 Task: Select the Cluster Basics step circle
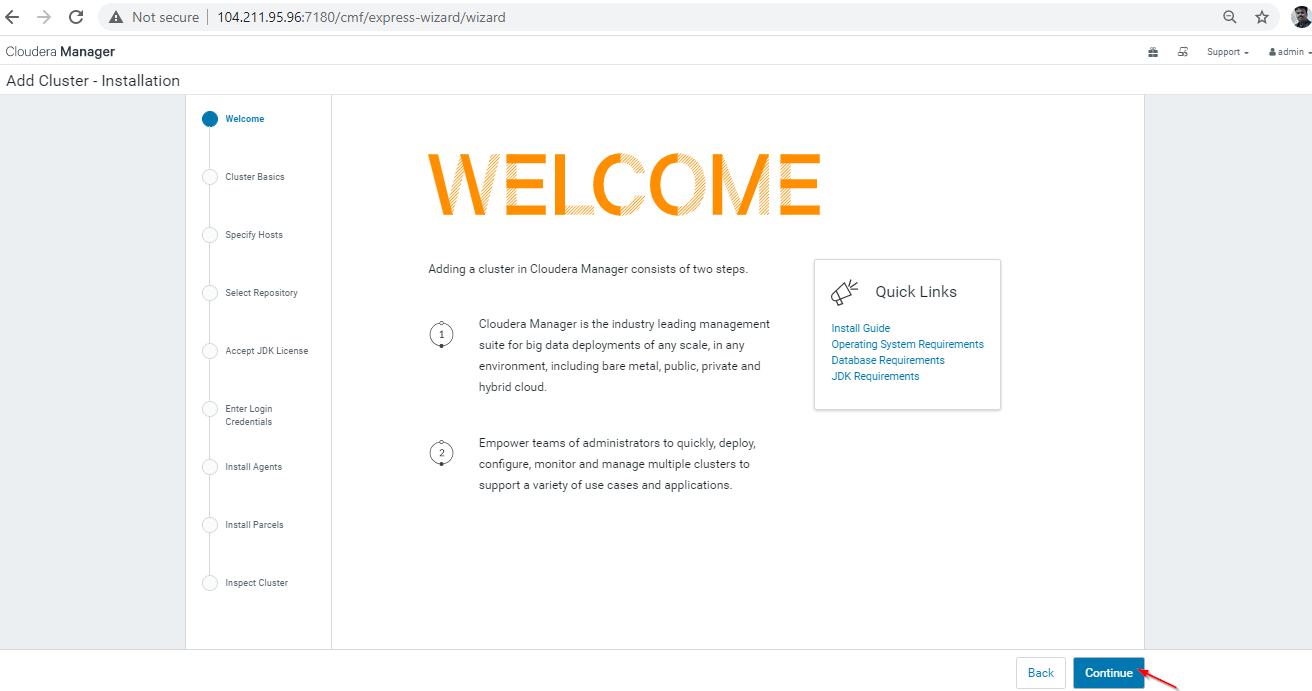210,177
